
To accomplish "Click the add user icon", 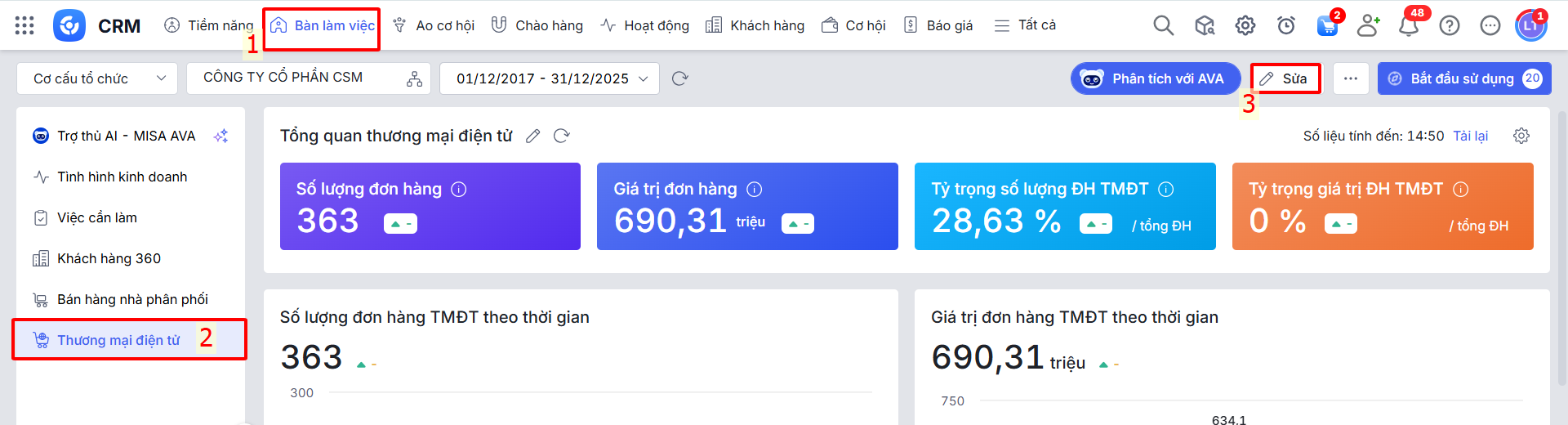I will (1368, 25).
